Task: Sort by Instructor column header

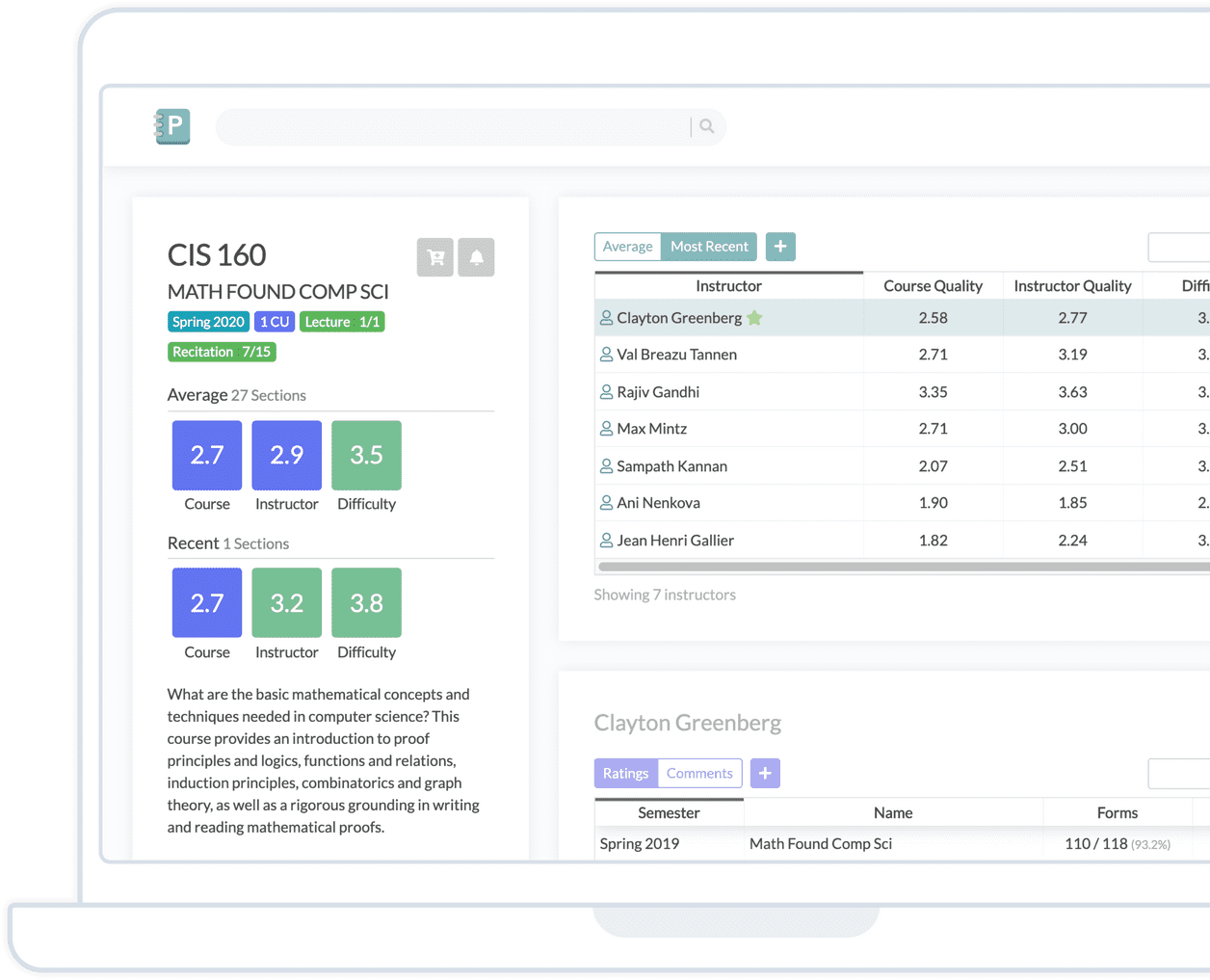Action: pos(728,286)
